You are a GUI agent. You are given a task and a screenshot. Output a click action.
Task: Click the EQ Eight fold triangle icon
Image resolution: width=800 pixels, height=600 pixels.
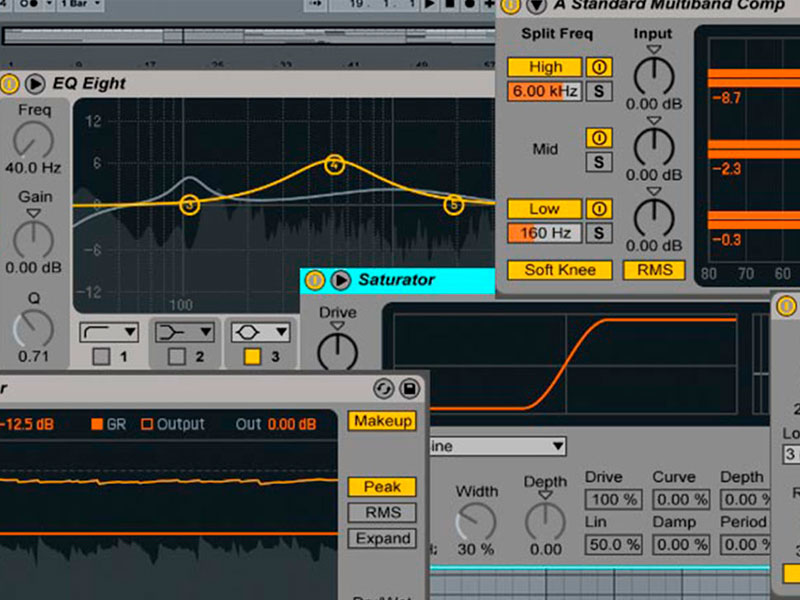36,83
